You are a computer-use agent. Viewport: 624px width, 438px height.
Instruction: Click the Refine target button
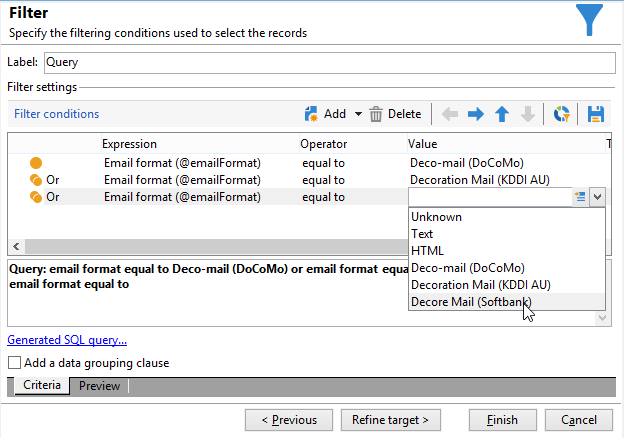(390, 420)
